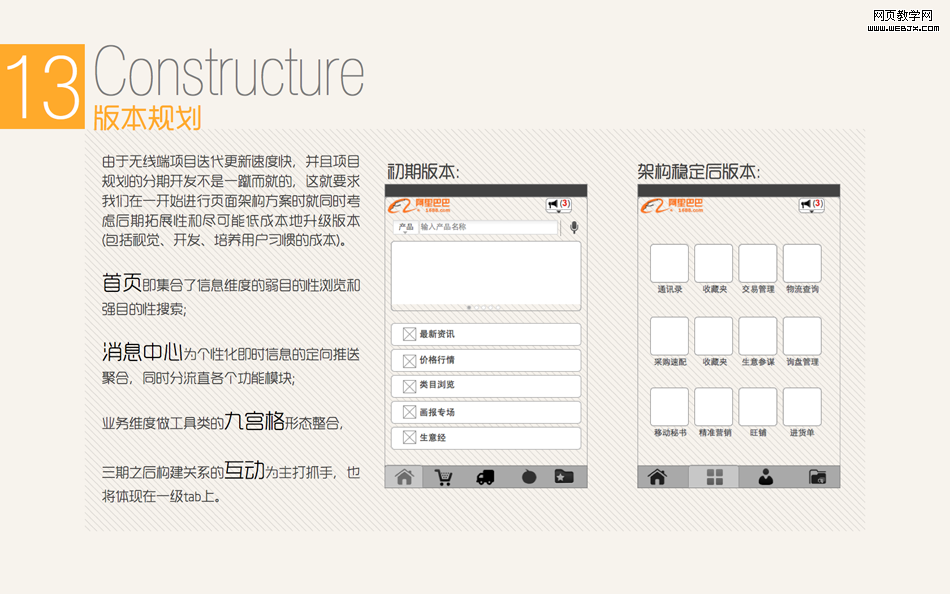Screen dimensions: 950x594
Task: Tap the 交易管理 grid tile
Action: point(757,264)
